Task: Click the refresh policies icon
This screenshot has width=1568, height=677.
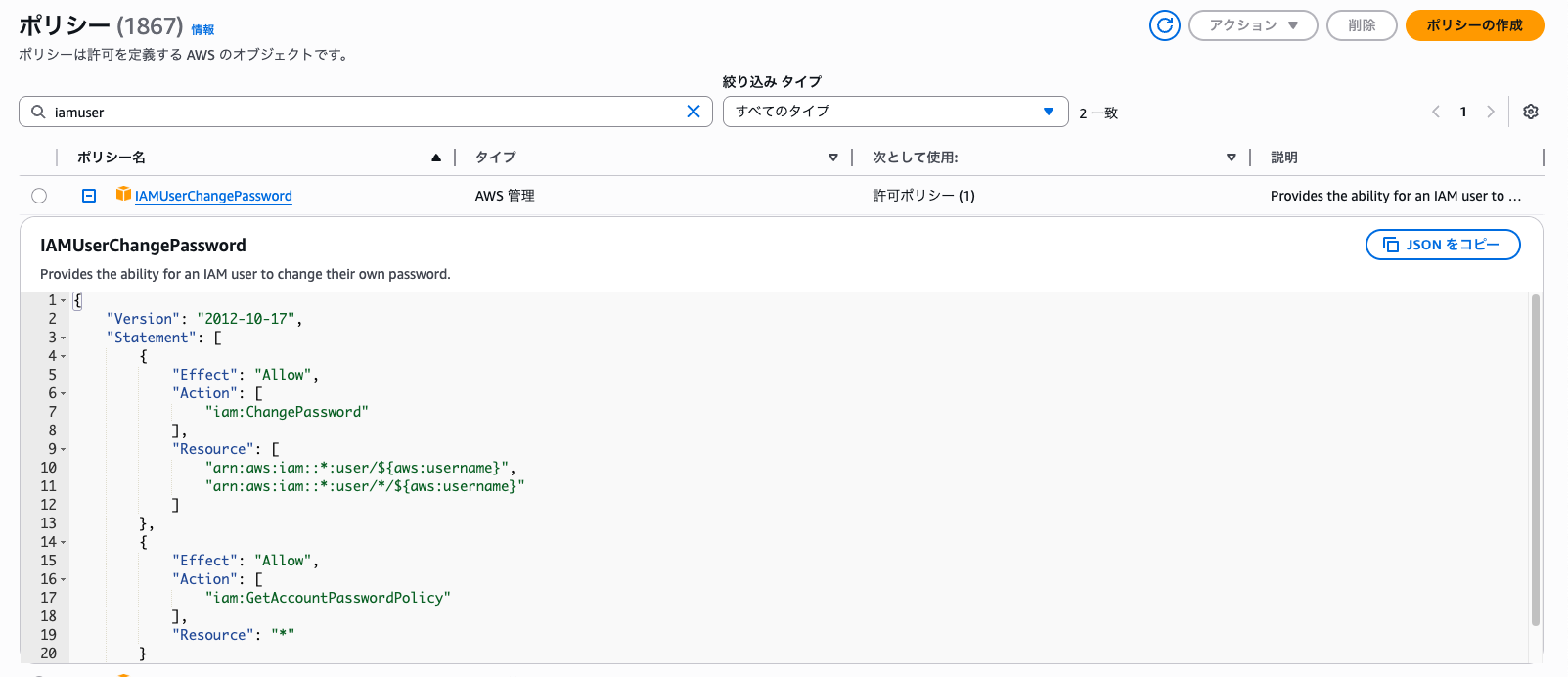Action: point(1164,25)
